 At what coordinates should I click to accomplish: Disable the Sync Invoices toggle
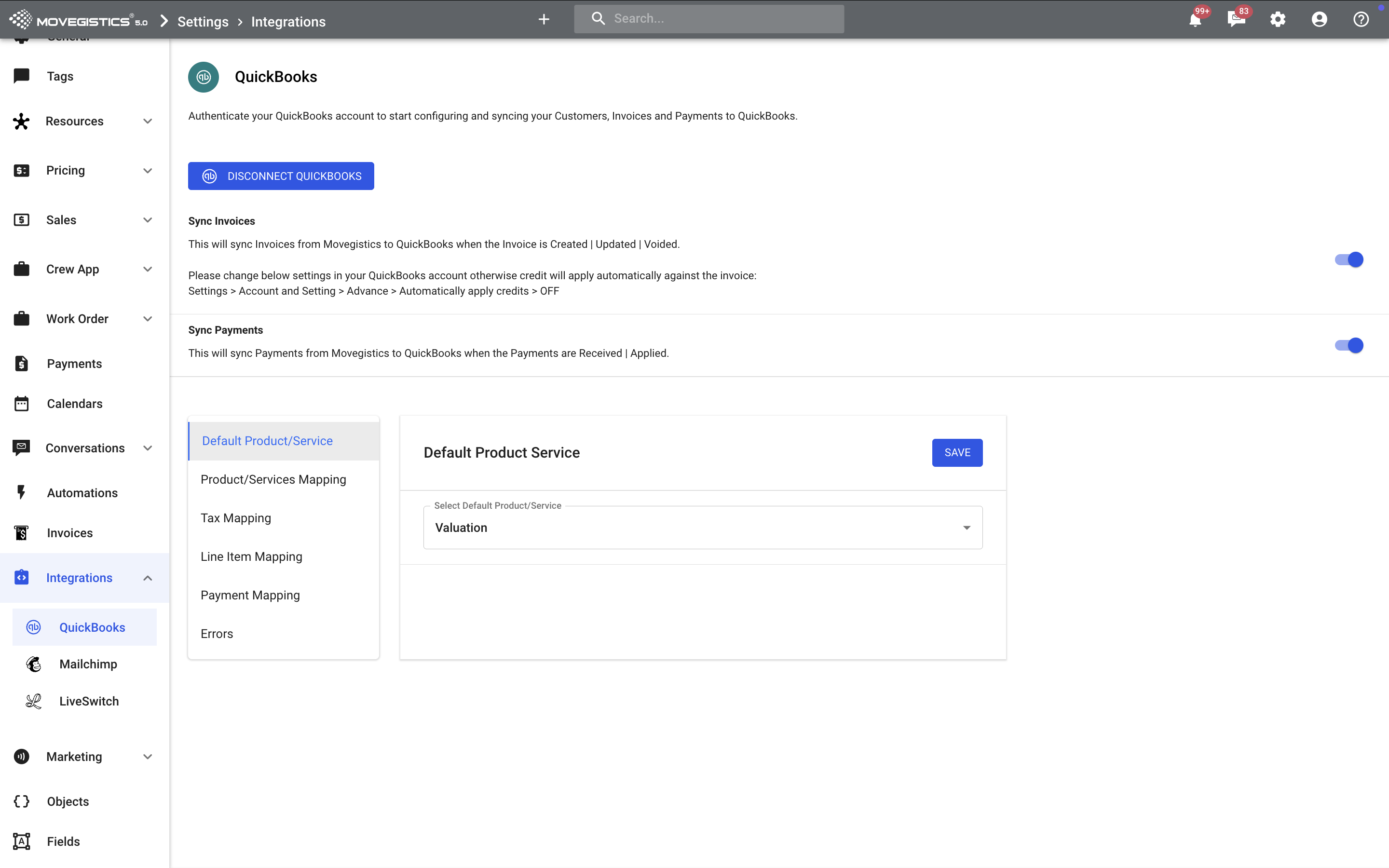[x=1349, y=259]
